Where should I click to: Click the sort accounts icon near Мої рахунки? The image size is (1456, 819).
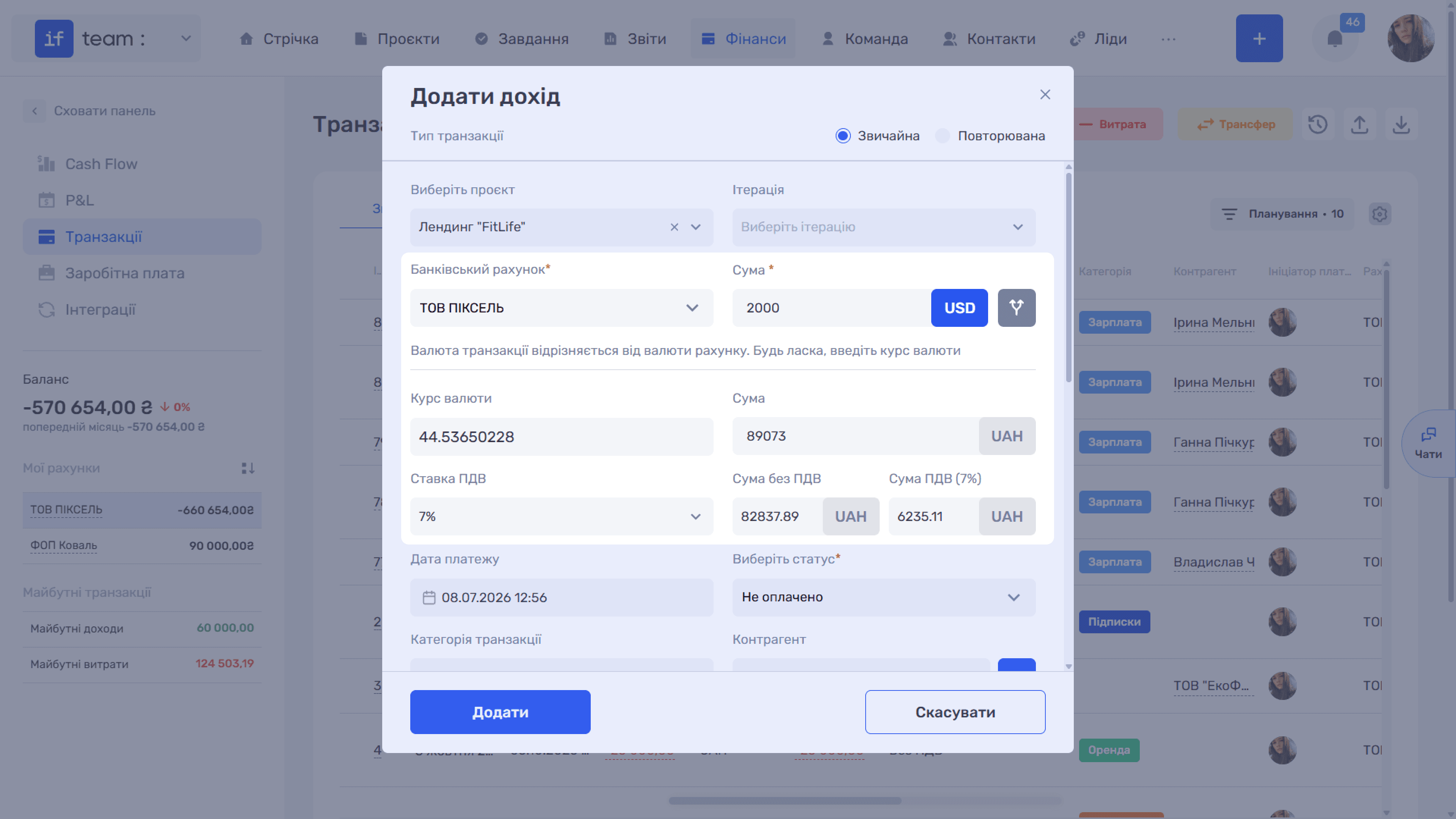coord(248,468)
